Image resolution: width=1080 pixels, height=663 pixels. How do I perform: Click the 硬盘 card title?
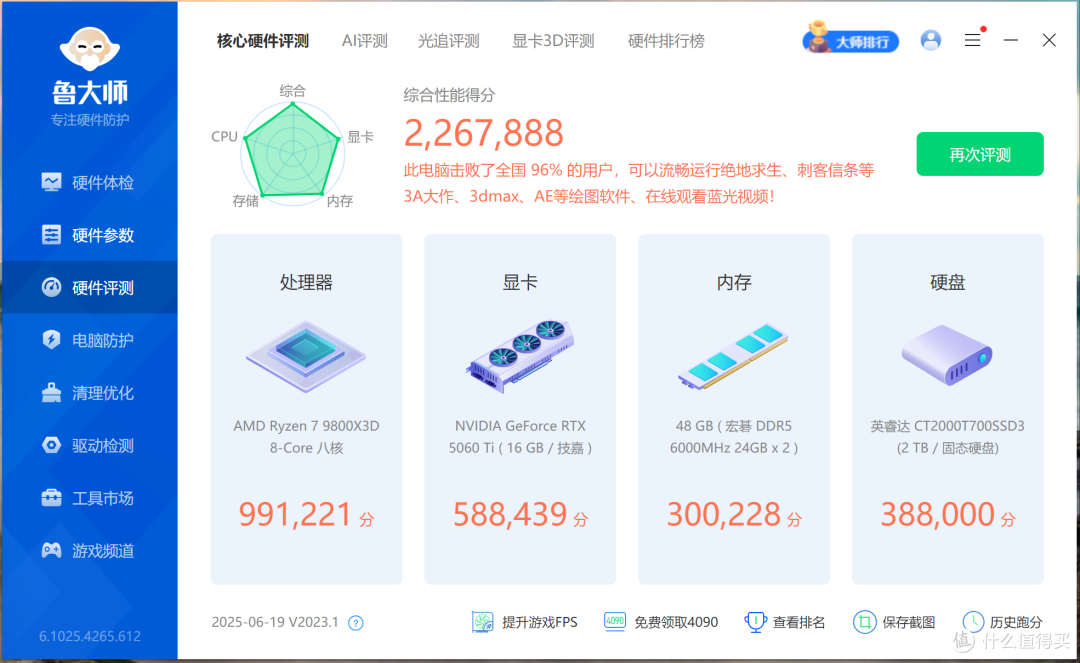(947, 282)
